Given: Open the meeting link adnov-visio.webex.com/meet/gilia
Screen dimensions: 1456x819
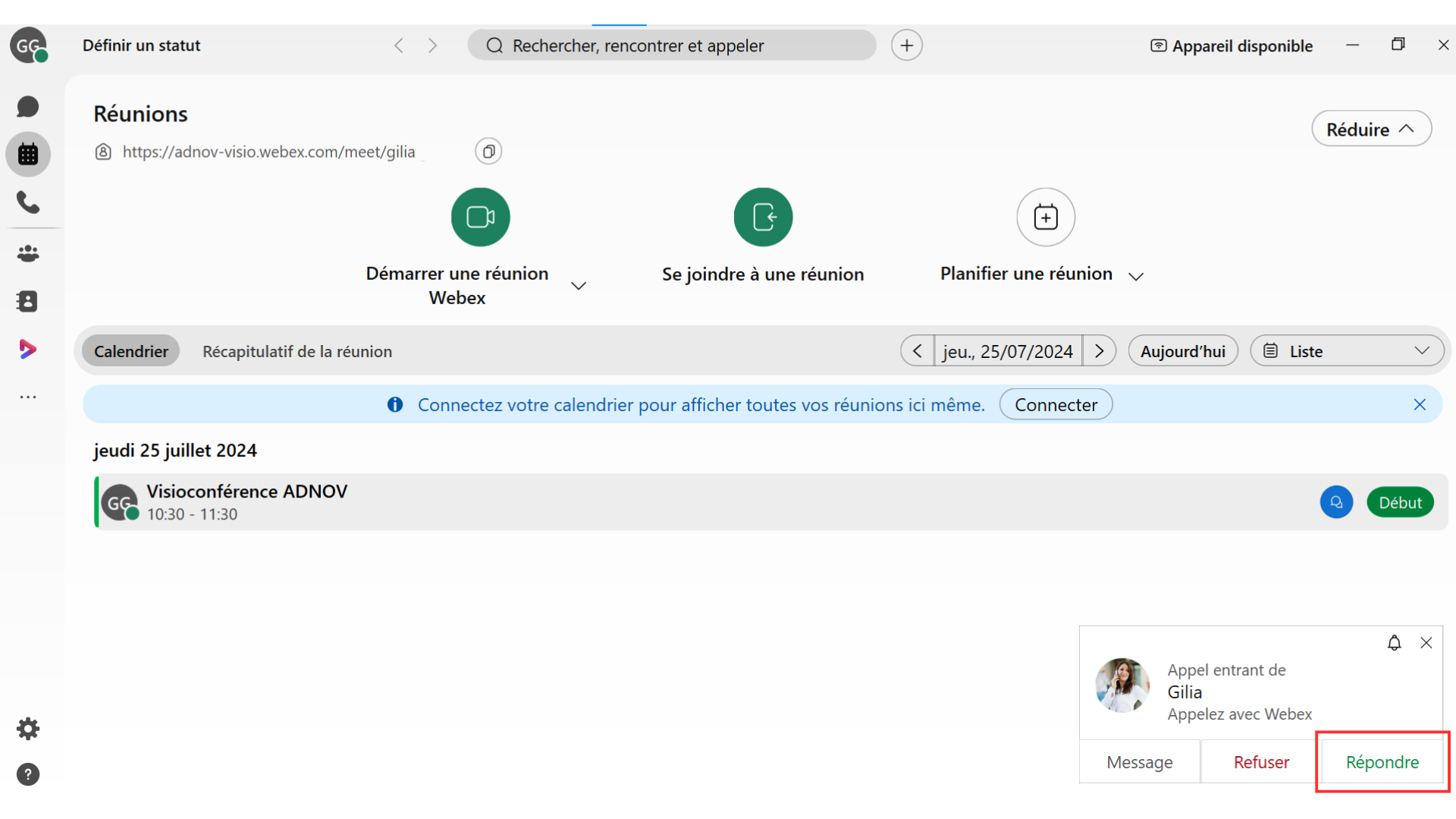Looking at the screenshot, I should [268, 152].
